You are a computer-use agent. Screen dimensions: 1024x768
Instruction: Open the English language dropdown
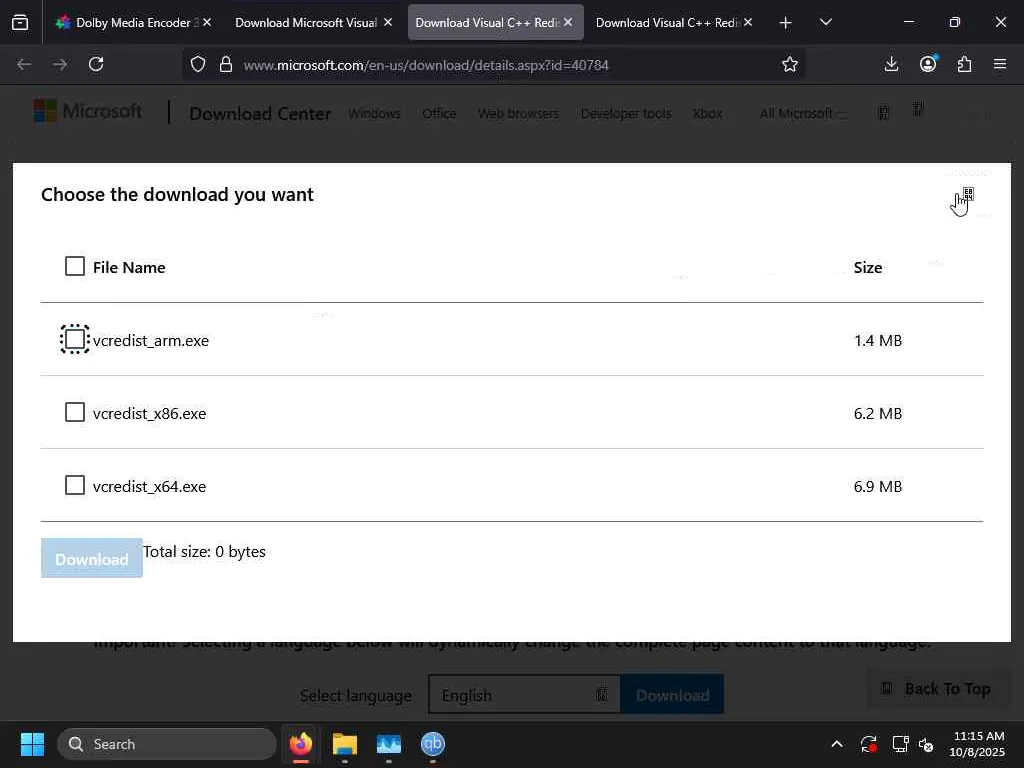click(524, 695)
